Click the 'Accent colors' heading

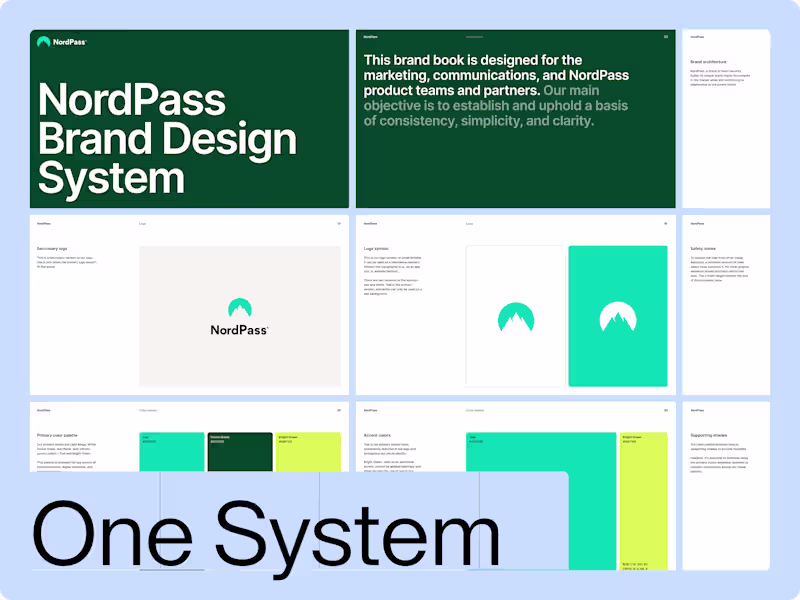[x=377, y=435]
